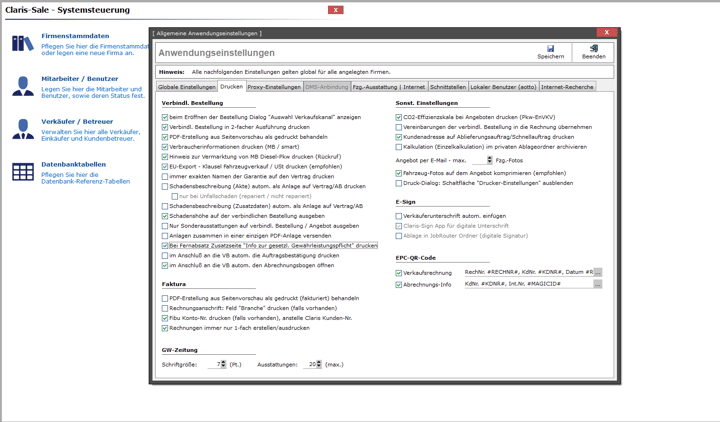
Task: Enable 'Rechnungsanschrift: Feld Branche drucken' checkbox
Action: [165, 308]
